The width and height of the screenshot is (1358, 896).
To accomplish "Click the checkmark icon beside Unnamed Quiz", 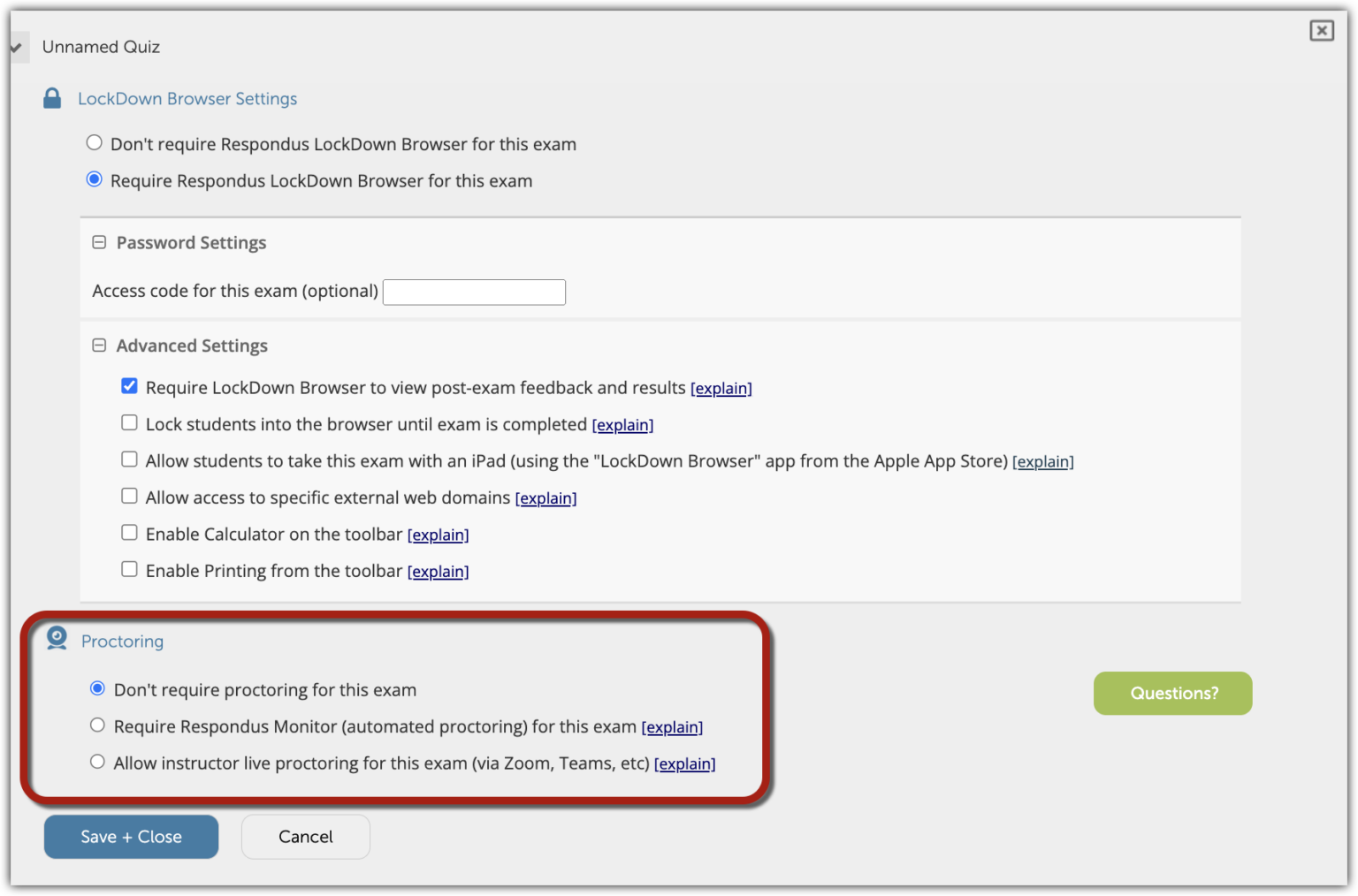I will [15, 47].
